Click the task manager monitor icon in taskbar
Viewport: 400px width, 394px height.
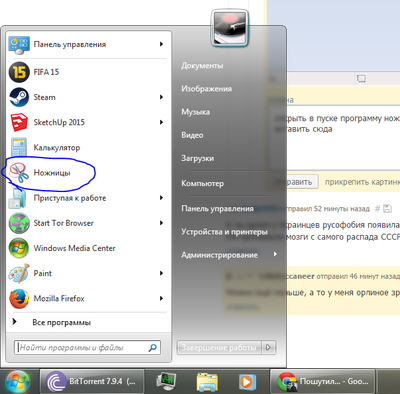(x=166, y=382)
